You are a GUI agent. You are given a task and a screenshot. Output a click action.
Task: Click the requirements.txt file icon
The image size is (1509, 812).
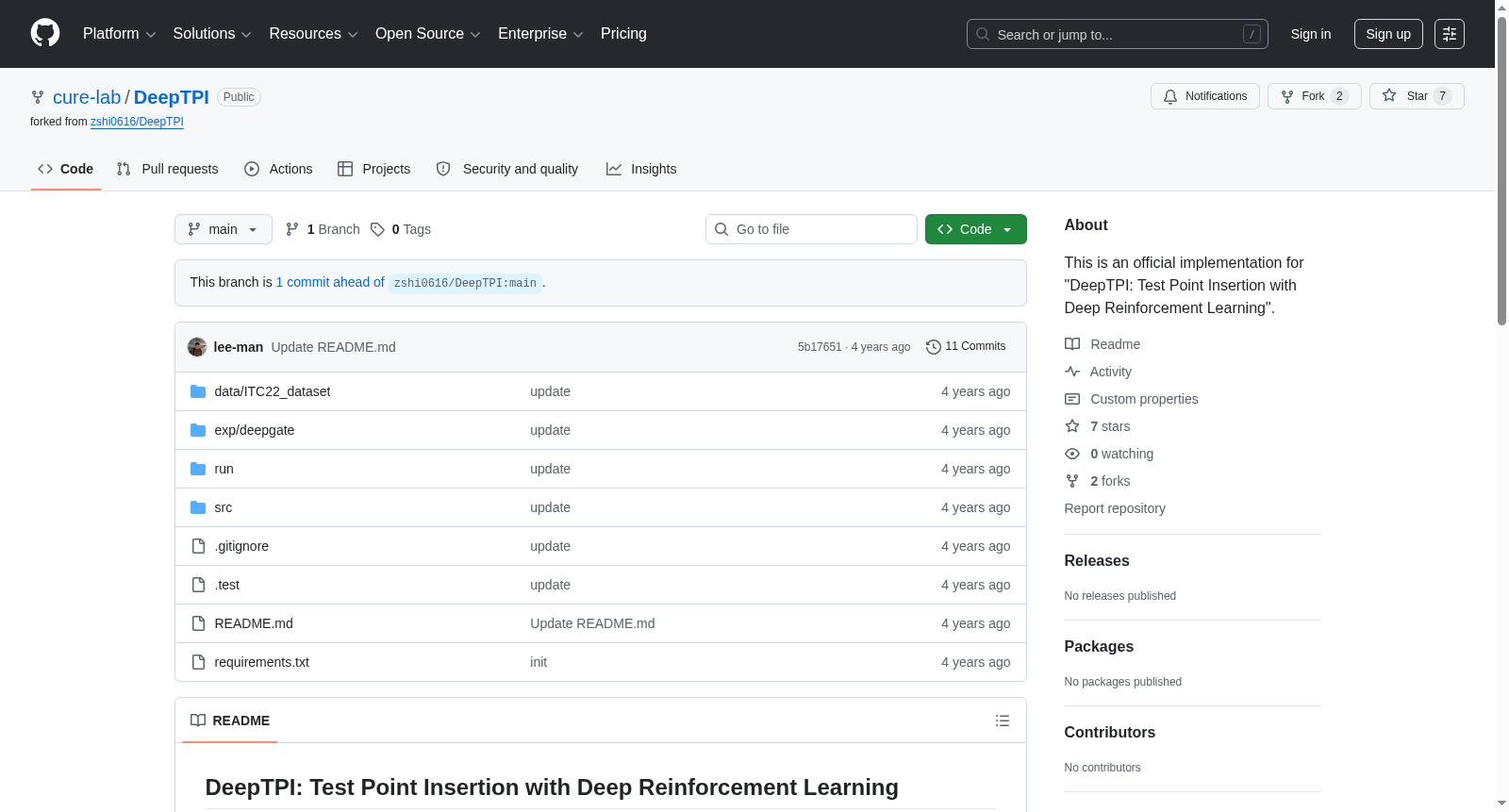click(x=198, y=662)
